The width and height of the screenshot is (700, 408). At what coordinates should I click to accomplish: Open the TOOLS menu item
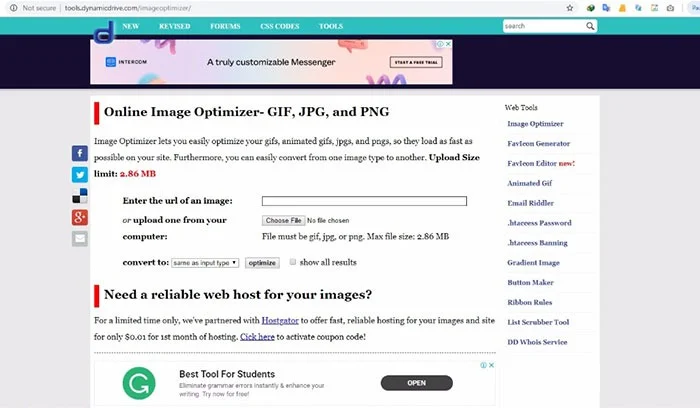[x=331, y=26]
